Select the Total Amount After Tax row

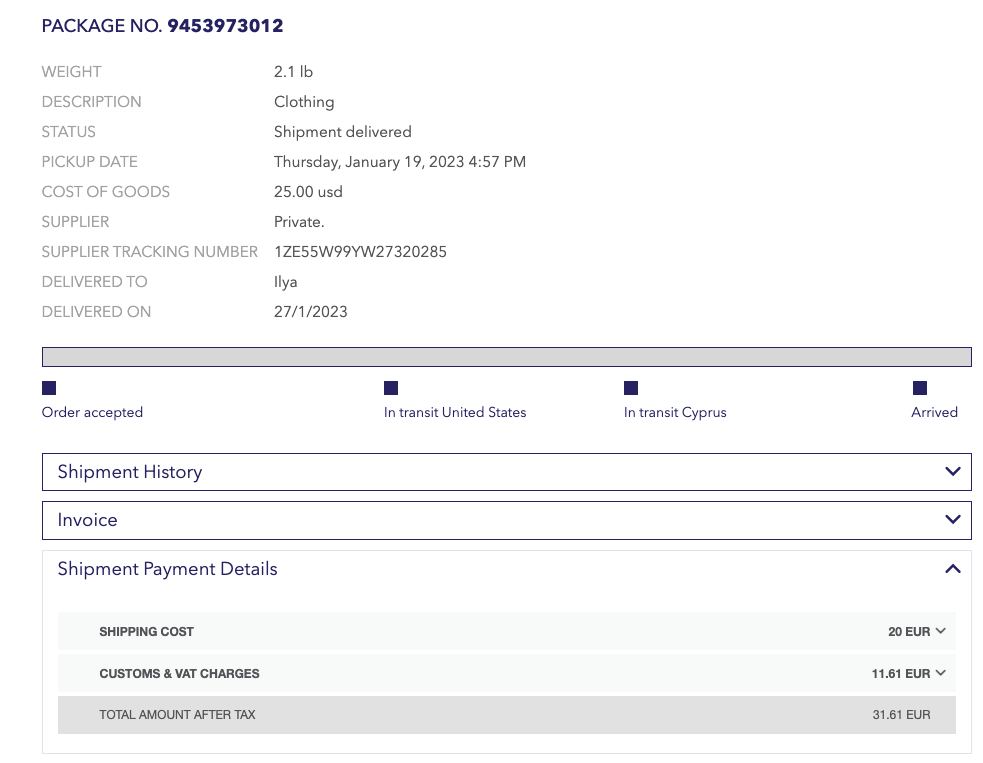click(506, 715)
